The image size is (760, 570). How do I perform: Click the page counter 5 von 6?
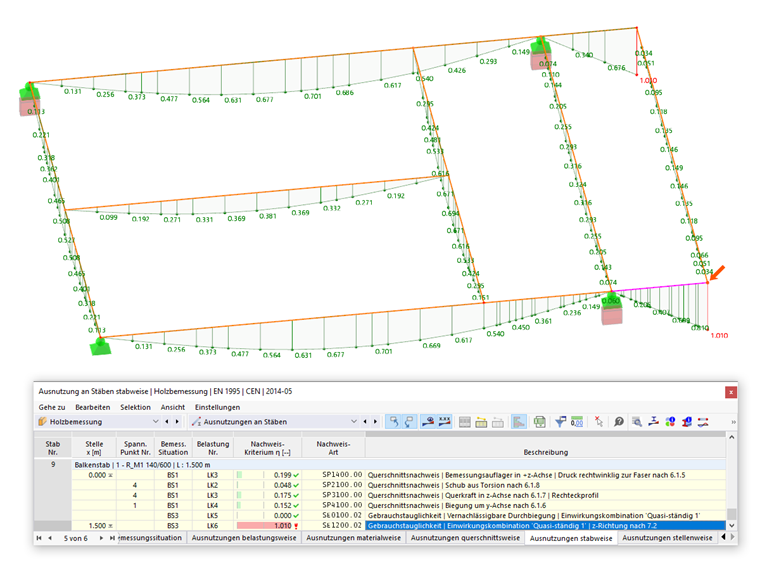[76, 538]
